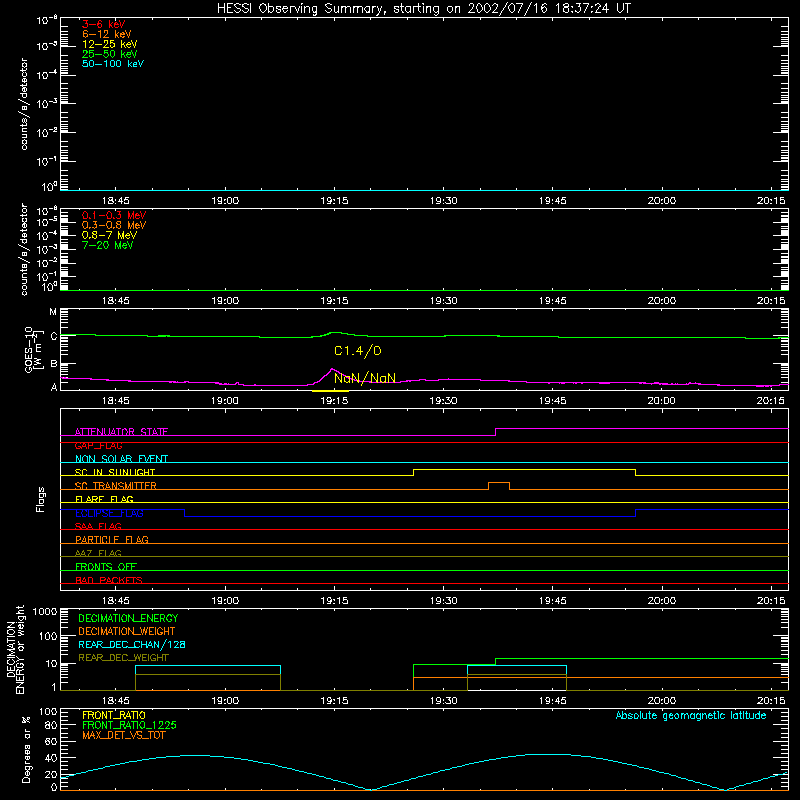Click the Degrees or % axis label
This screenshot has width=800, height=800.
coord(26,749)
